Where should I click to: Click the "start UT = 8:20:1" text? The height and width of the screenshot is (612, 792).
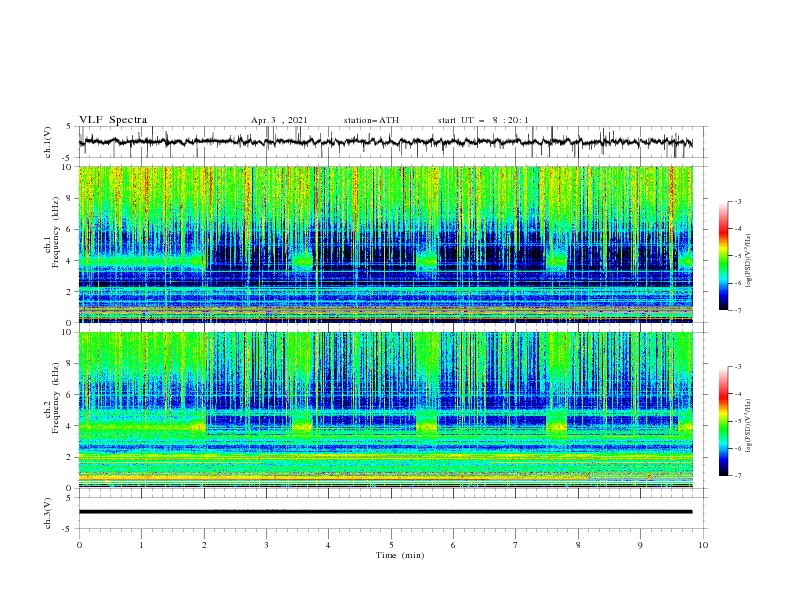click(x=483, y=120)
